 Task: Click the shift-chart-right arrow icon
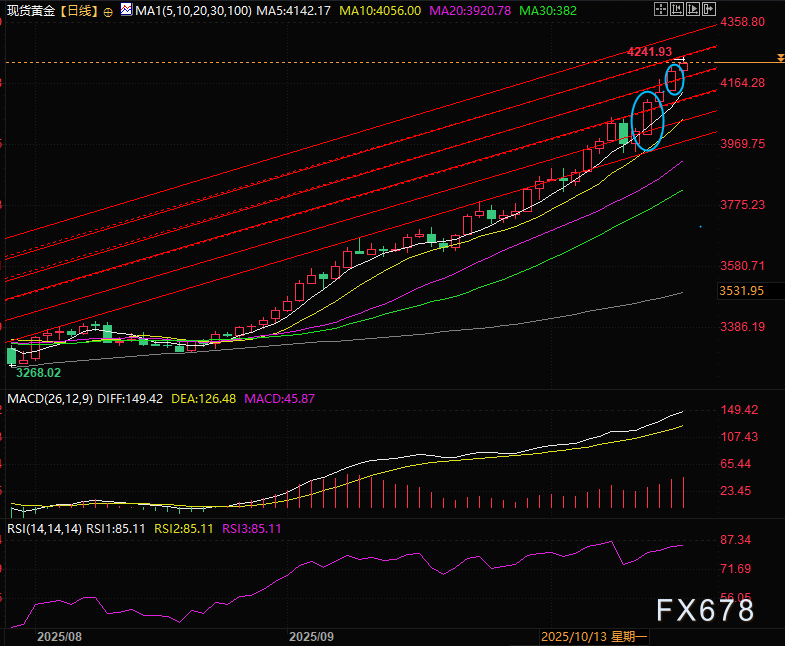coord(709,9)
